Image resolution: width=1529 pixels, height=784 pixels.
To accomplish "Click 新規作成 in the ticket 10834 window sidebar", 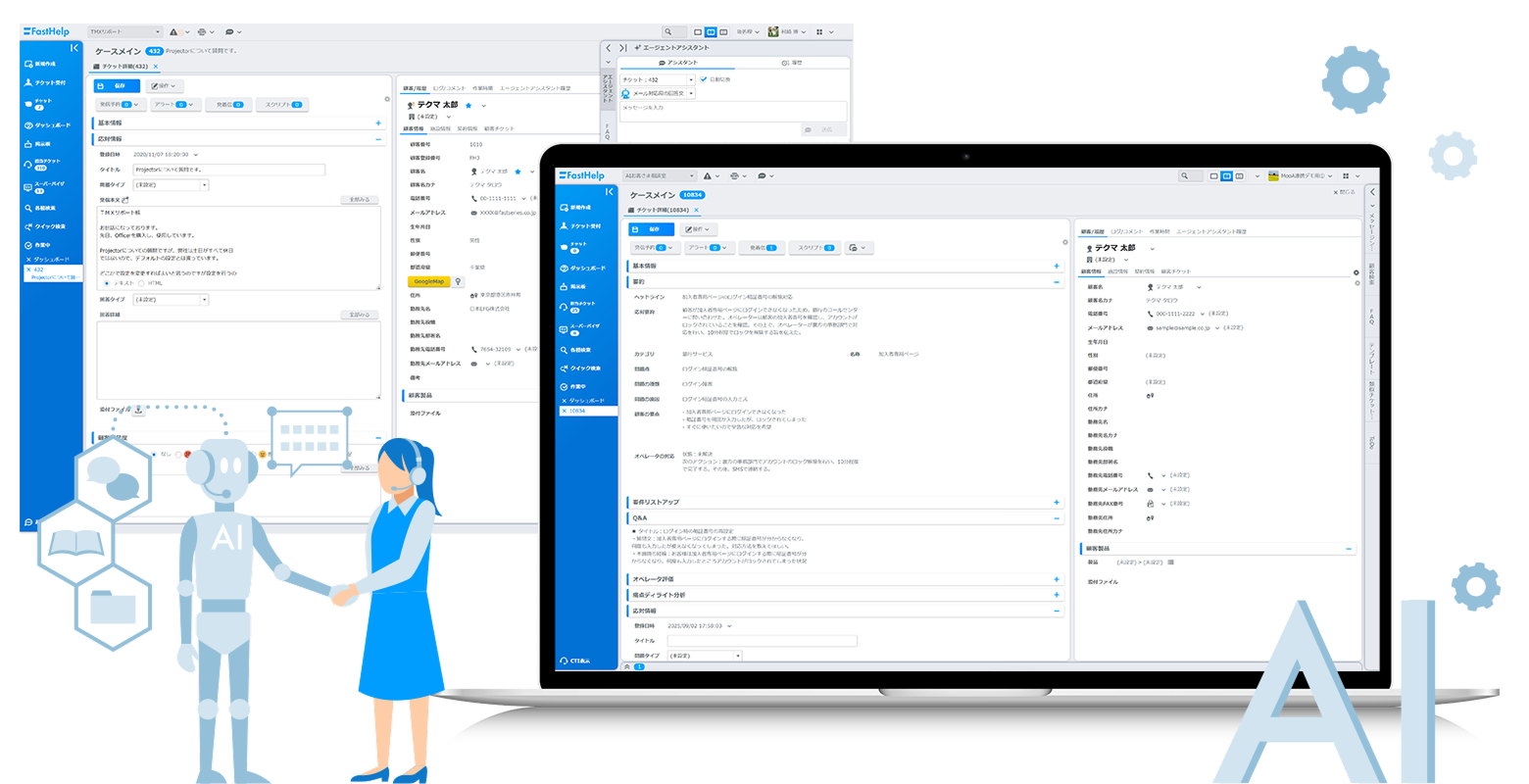I will (578, 208).
